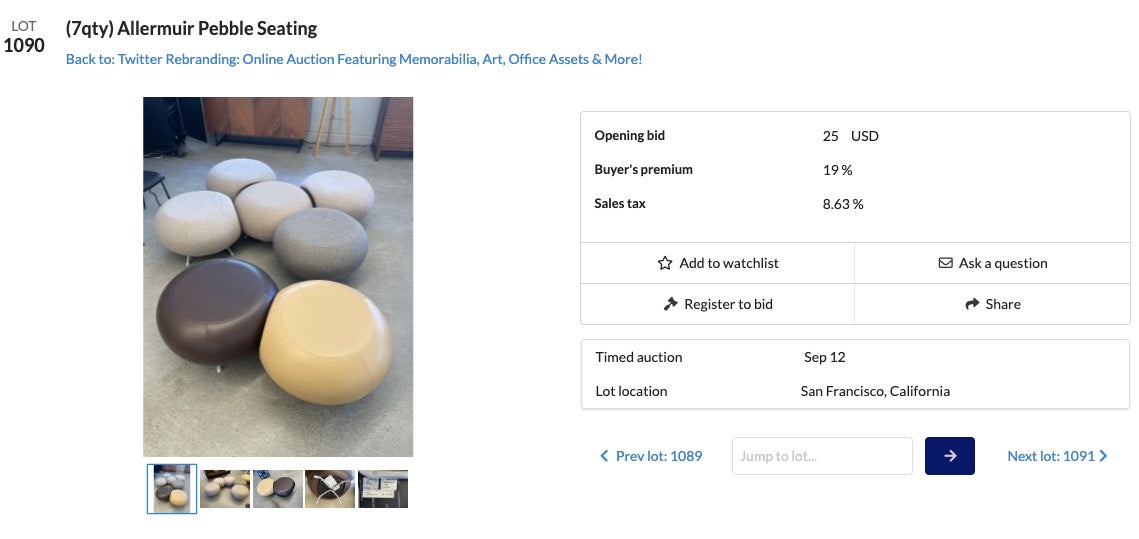Viewport: 1139px width, 539px height.
Task: Select the second thumbnail of grey pebble seats
Action: coord(225,489)
